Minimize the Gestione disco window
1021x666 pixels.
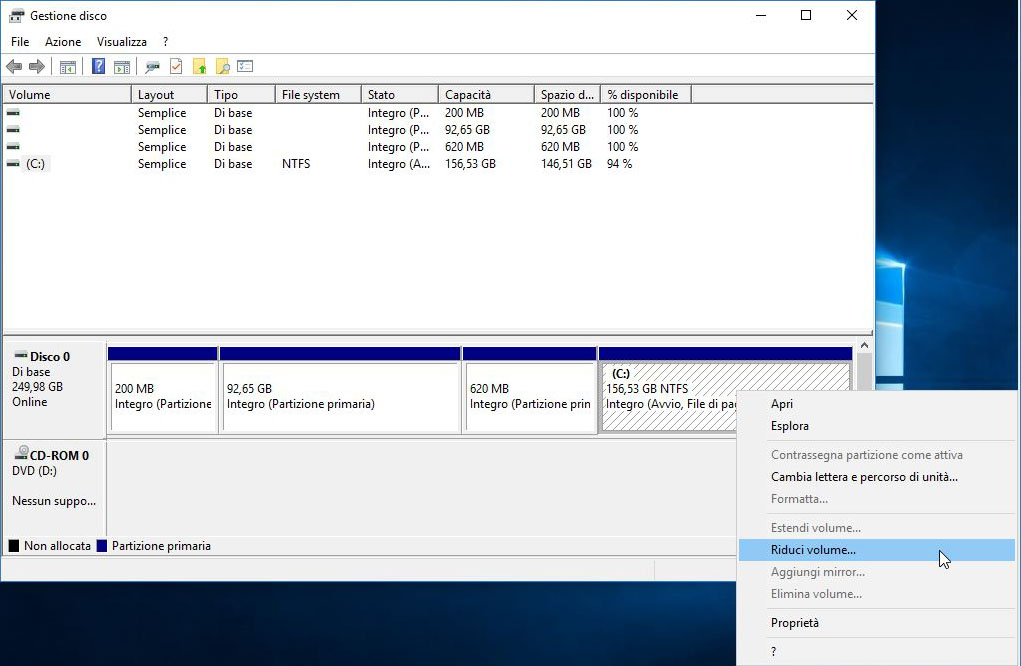click(761, 15)
